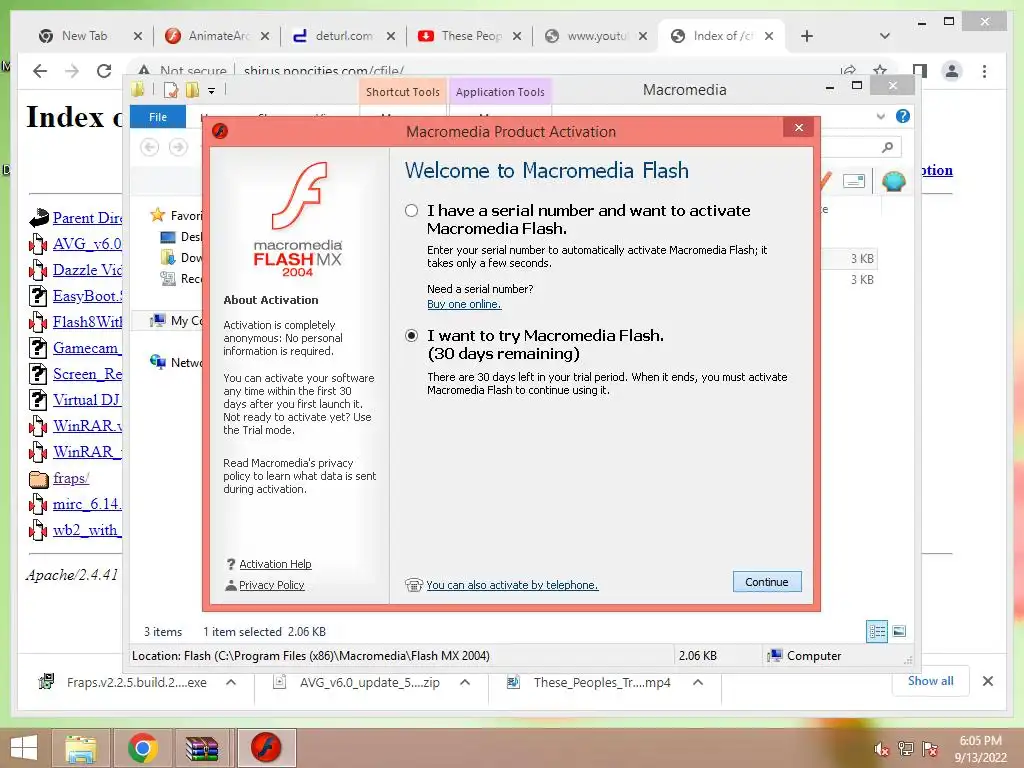Open Chrome tab search dropdown chevron
The image size is (1024, 768).
pos(885,36)
